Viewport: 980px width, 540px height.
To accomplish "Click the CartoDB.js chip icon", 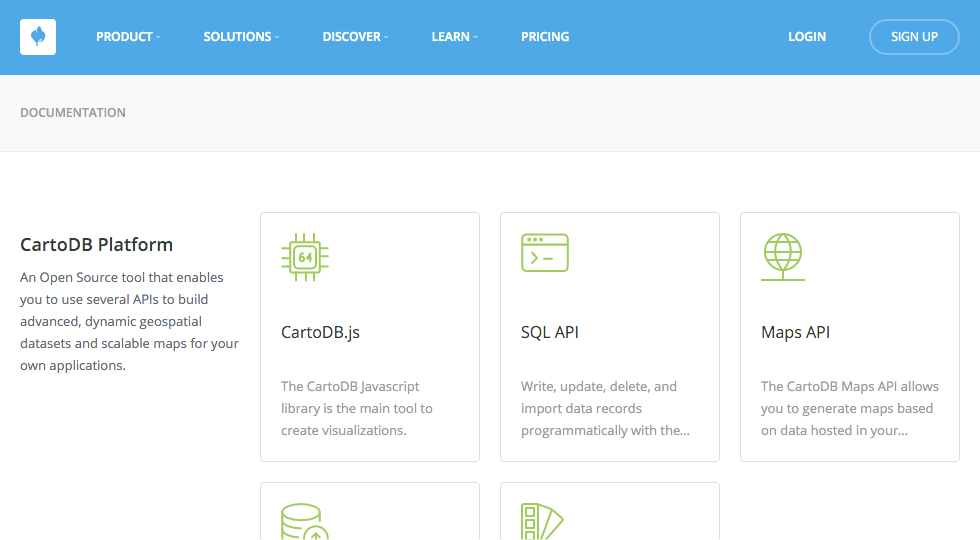I will pos(305,257).
